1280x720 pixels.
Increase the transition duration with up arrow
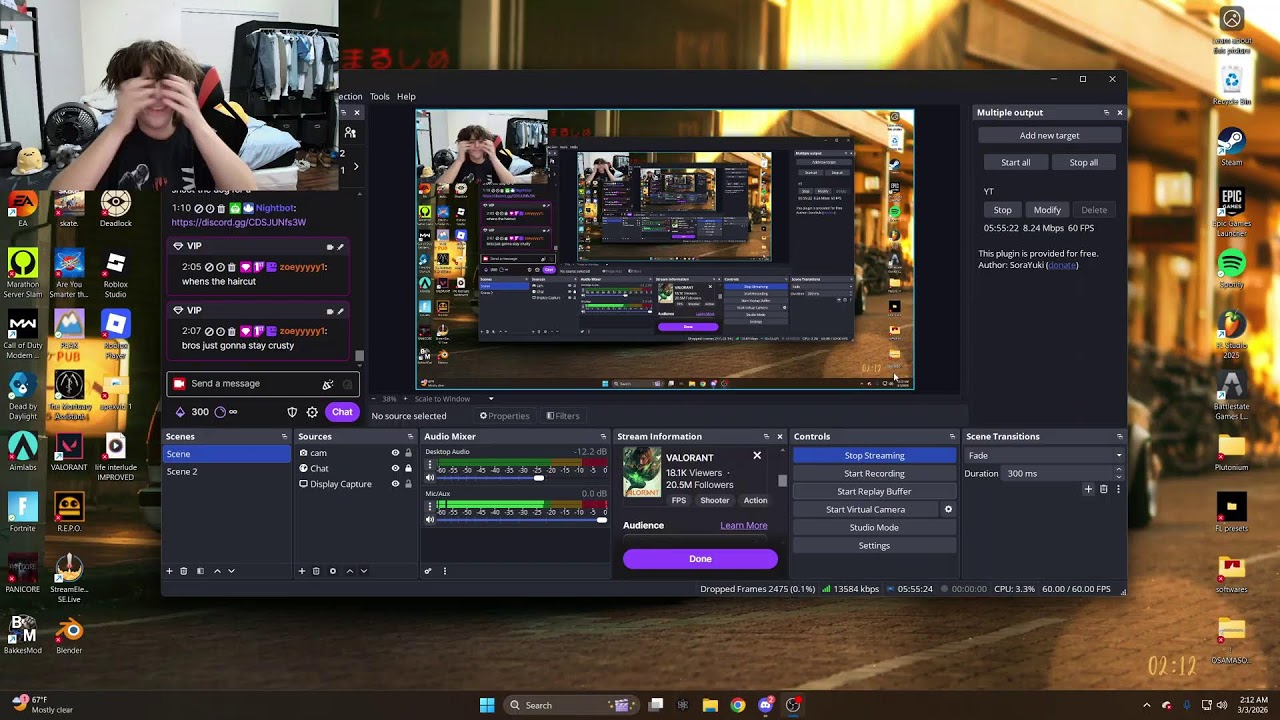tap(1118, 470)
